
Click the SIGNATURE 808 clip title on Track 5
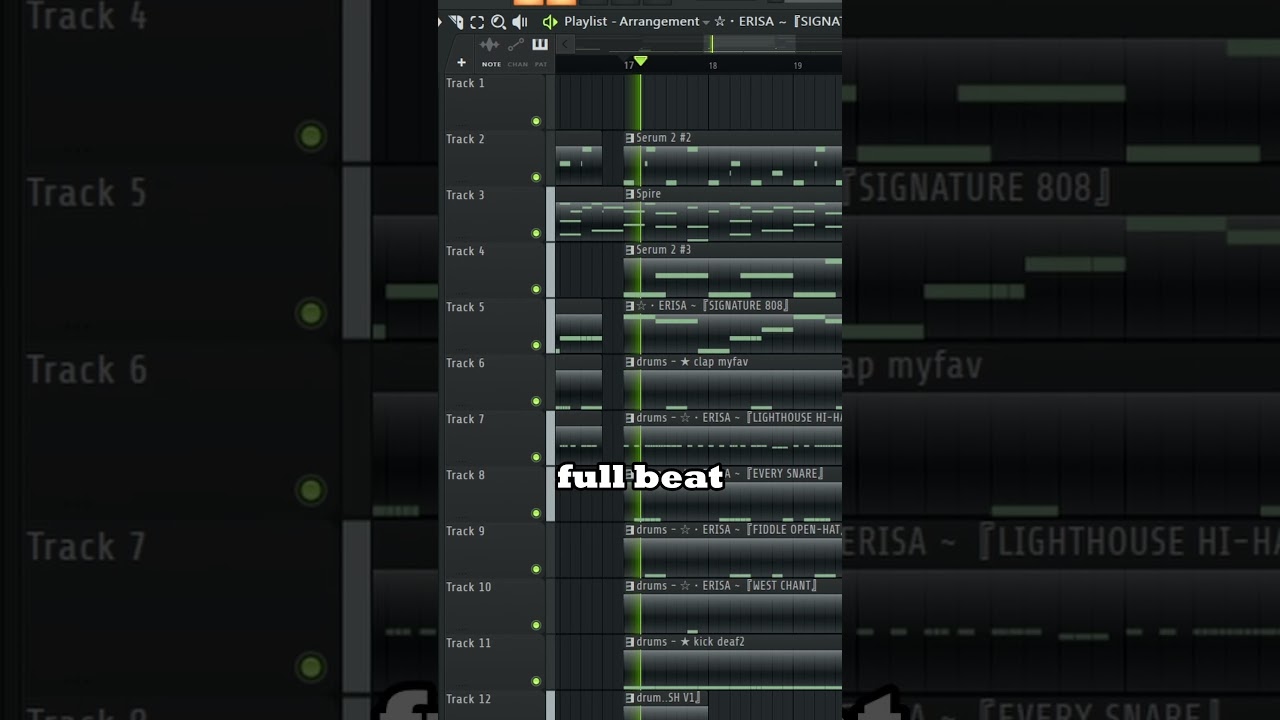coord(713,306)
